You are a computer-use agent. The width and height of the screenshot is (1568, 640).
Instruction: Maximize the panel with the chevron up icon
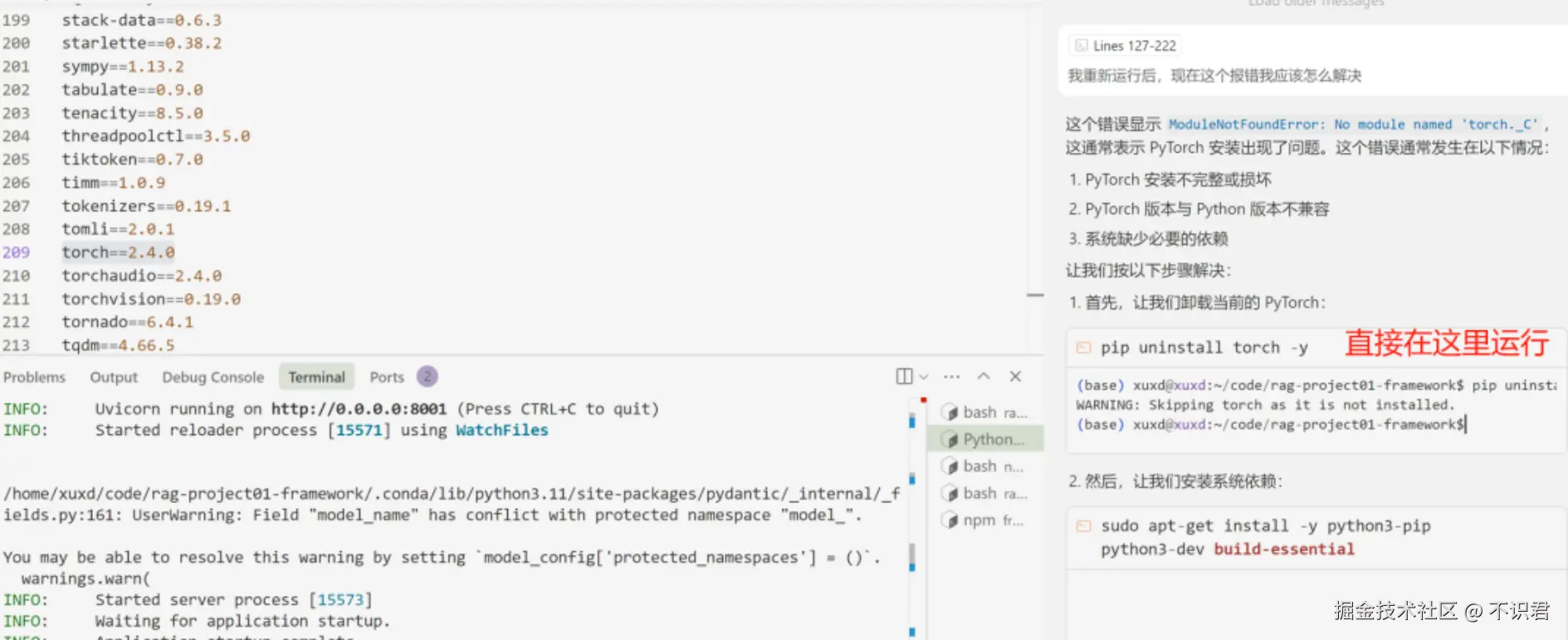click(984, 376)
